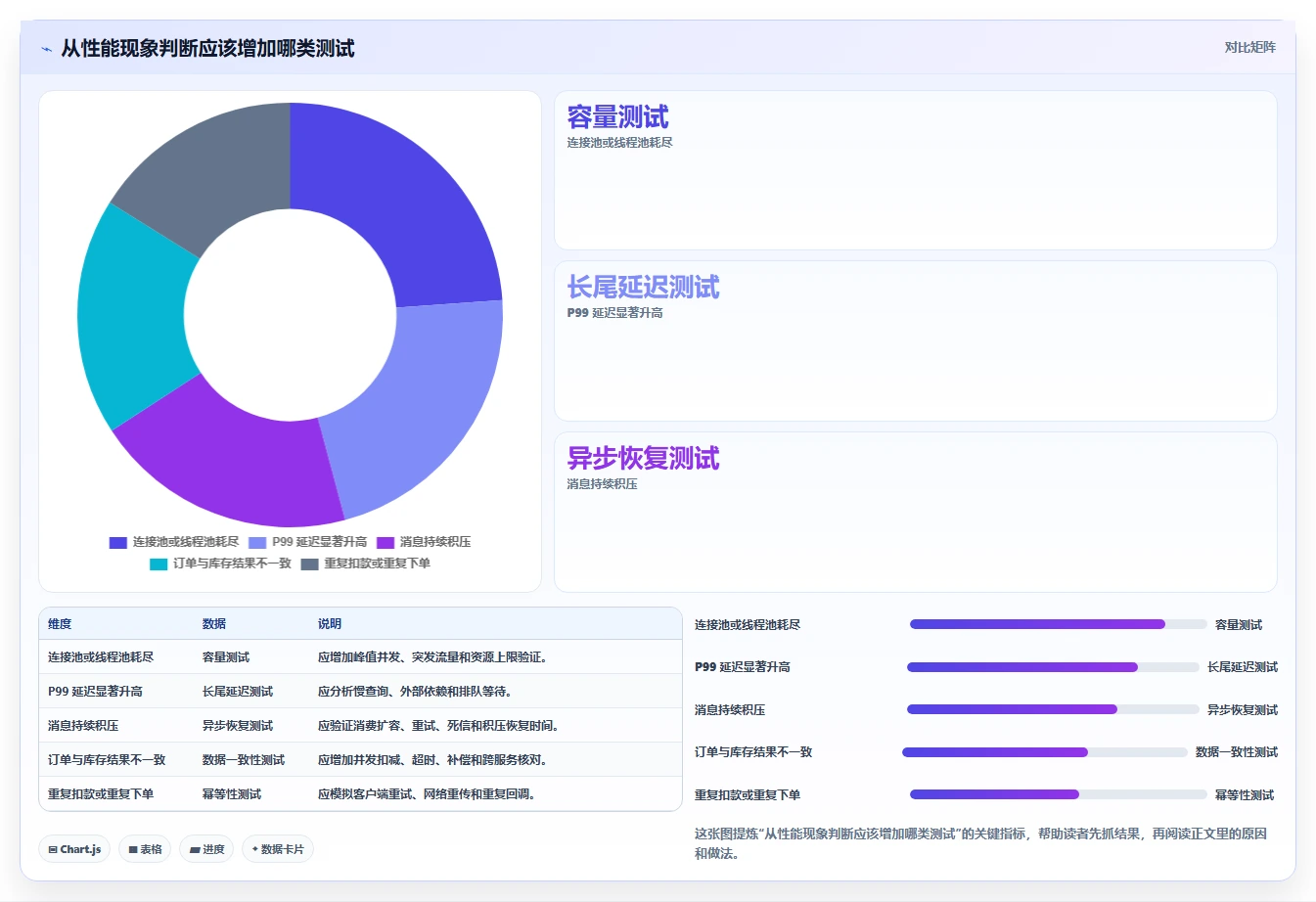Toggle the P99 延迟显著升高 legend swatch

pos(257,542)
